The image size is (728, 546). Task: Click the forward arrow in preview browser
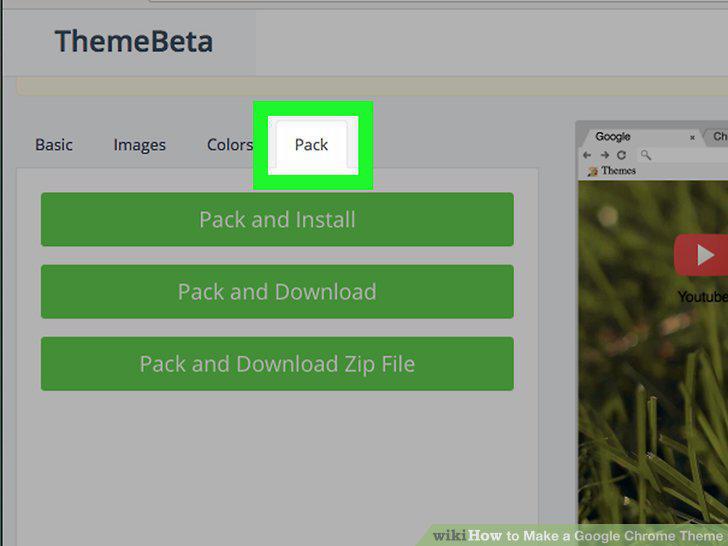click(x=604, y=155)
